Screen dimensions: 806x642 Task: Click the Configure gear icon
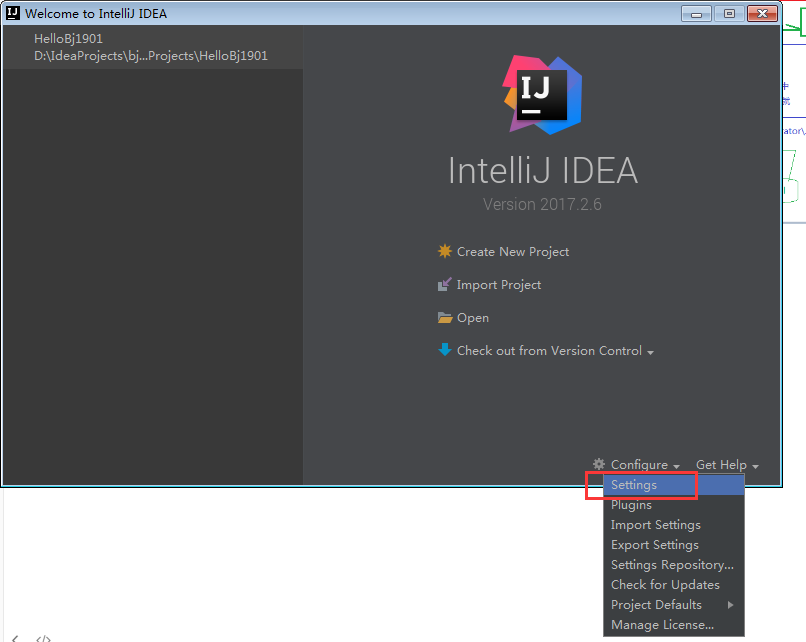coord(599,464)
